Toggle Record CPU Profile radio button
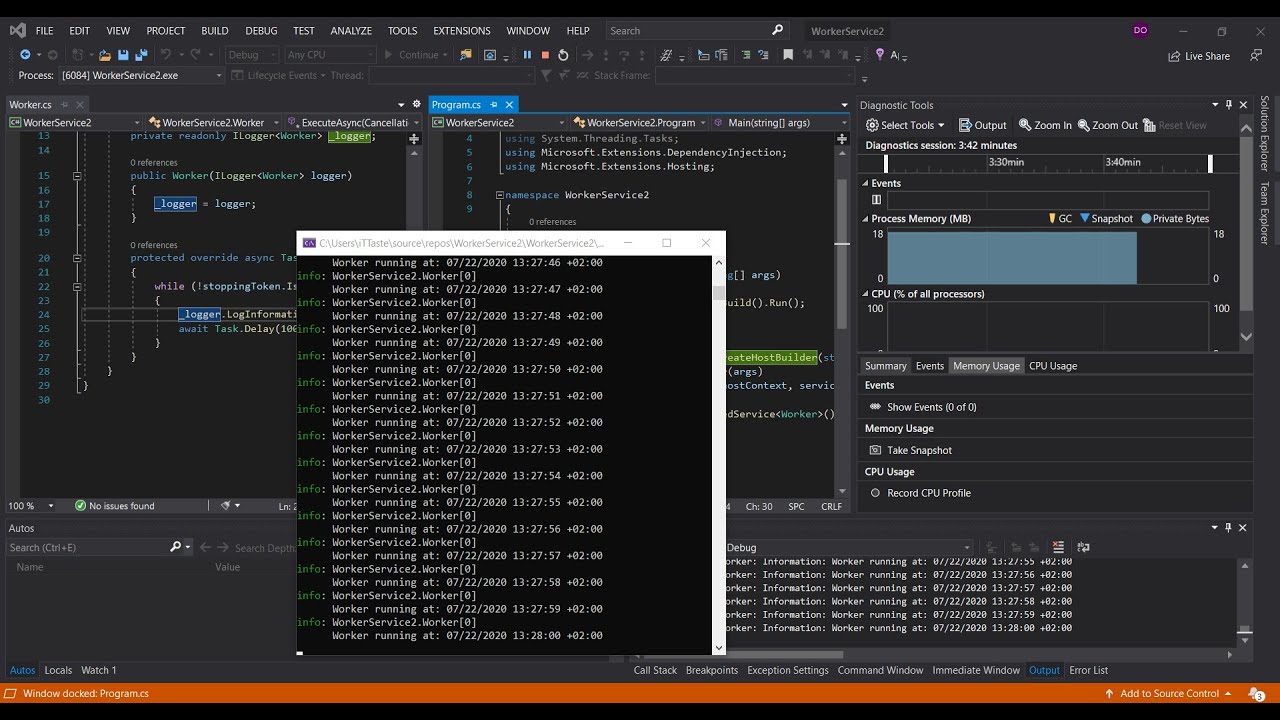Screen dimensions: 1280x720 click(x=875, y=493)
